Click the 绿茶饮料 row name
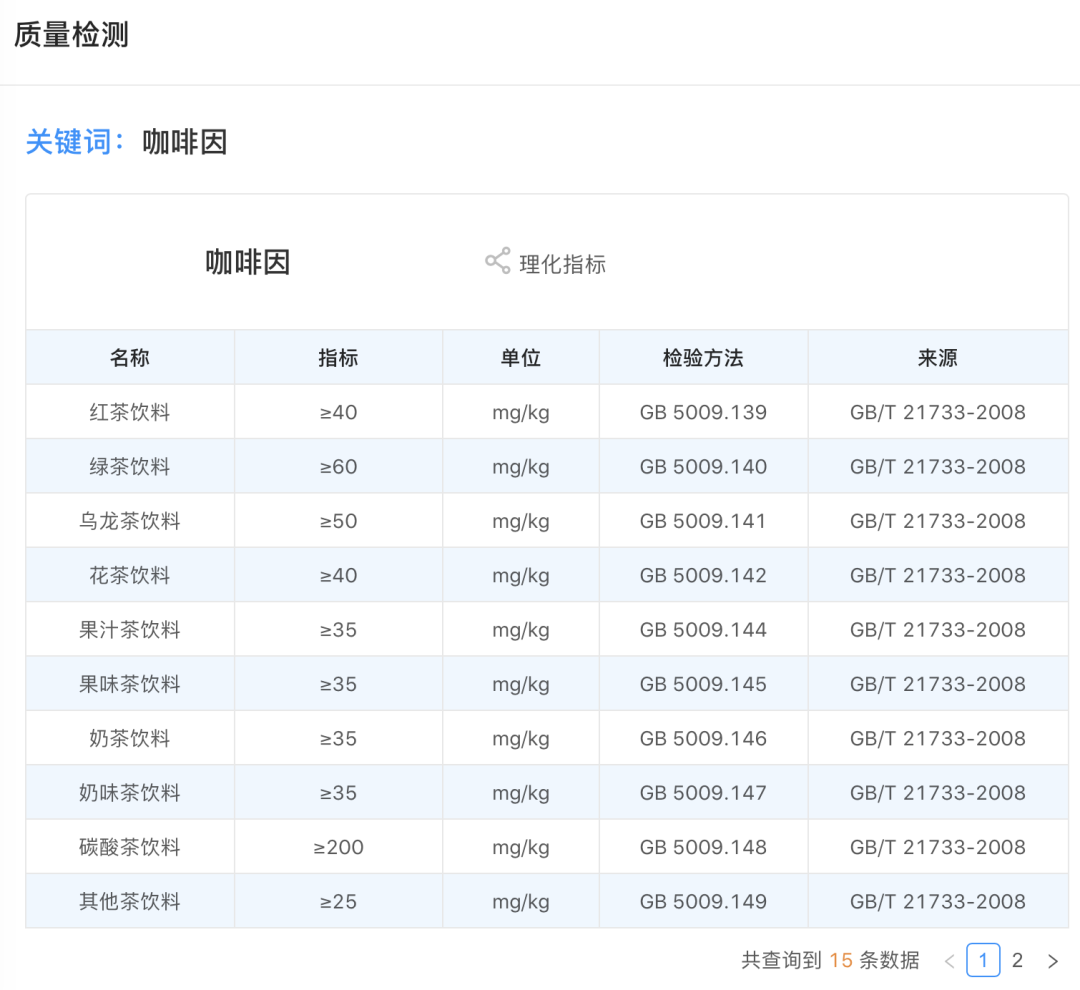Screen dimensions: 1080x990 (129, 466)
